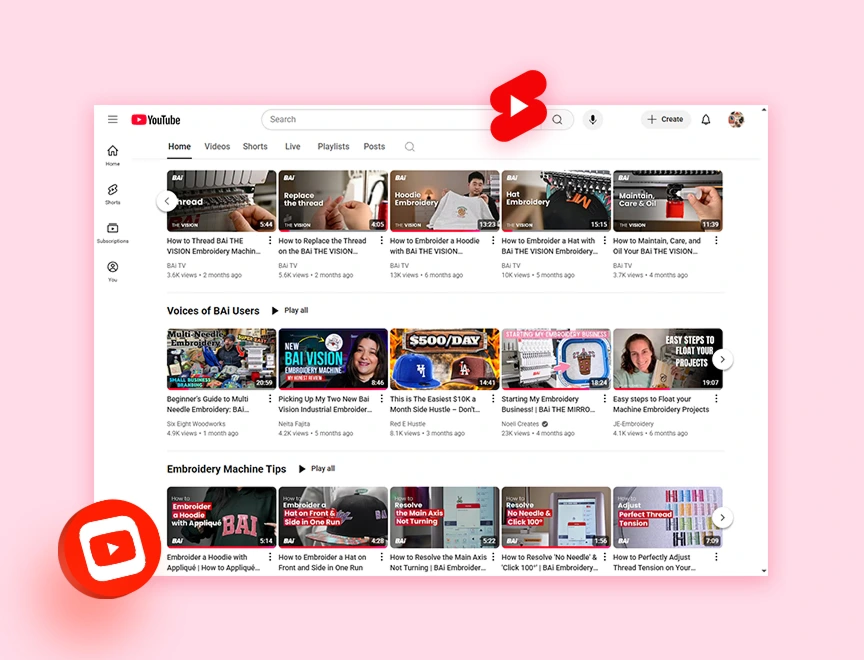Open options for Easiest $10K video
The height and width of the screenshot is (660, 864).
tap(493, 398)
